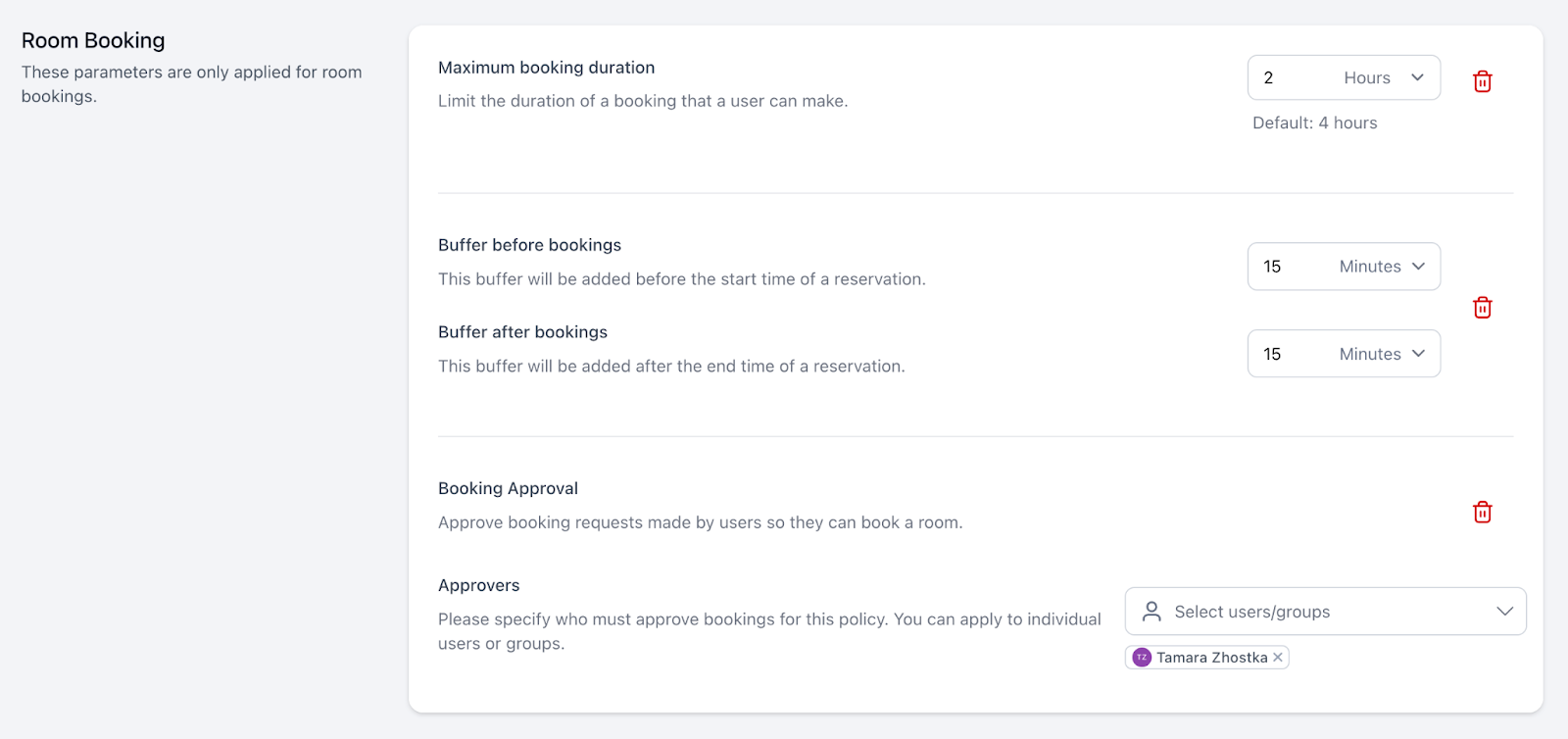
Task: Click the Approvers label
Action: [478, 585]
